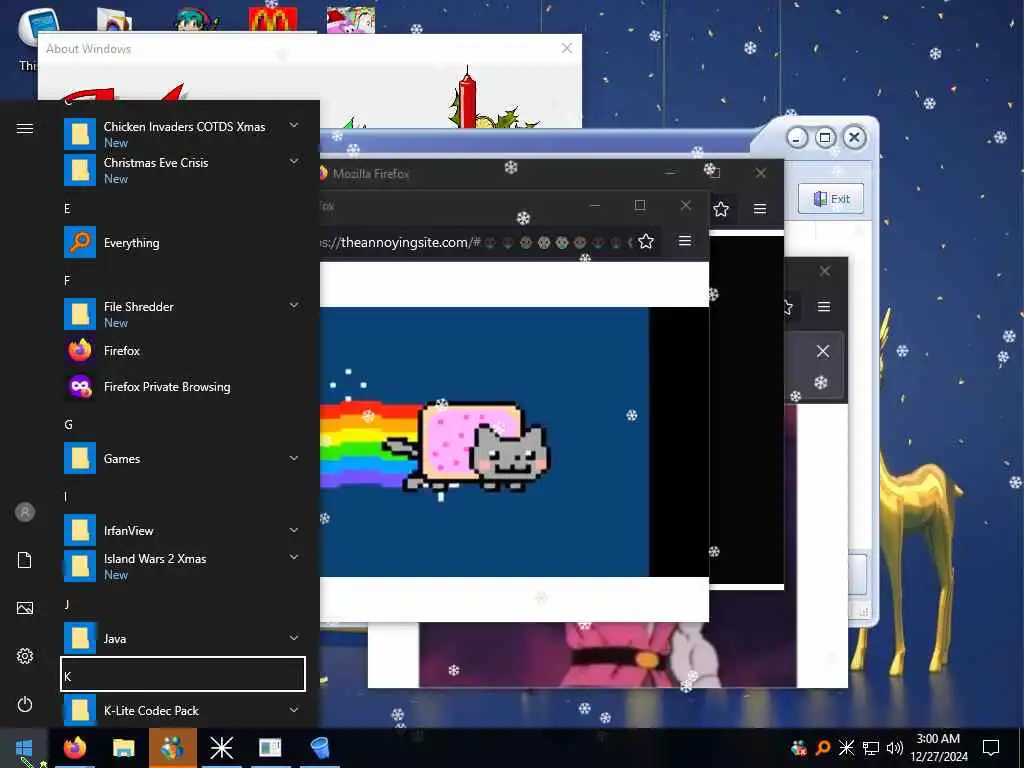Image resolution: width=1024 pixels, height=768 pixels.
Task: Open hamburger menu in front Firefox window
Action: (x=684, y=241)
